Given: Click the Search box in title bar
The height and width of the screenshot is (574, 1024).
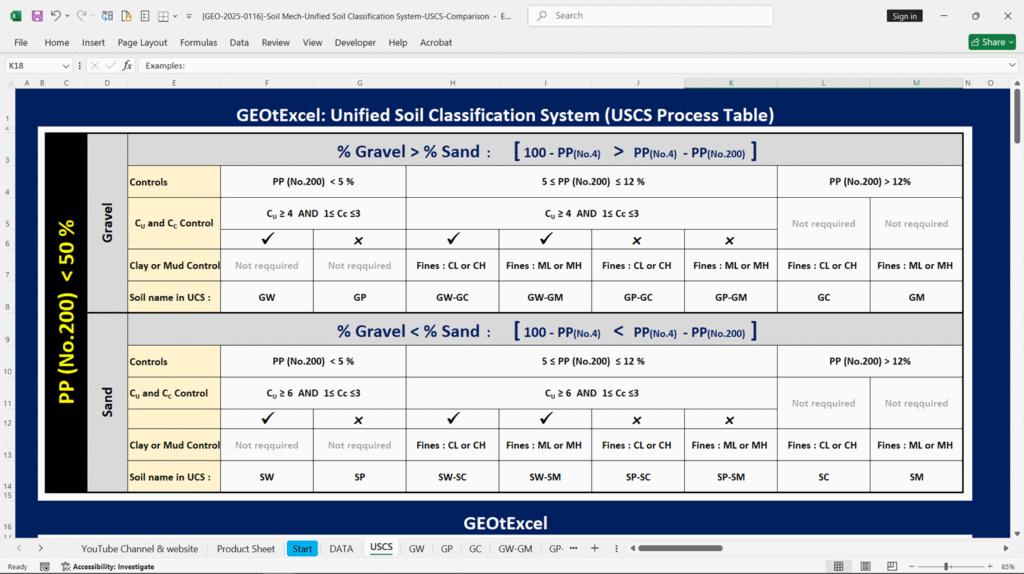Looking at the screenshot, I should (650, 16).
